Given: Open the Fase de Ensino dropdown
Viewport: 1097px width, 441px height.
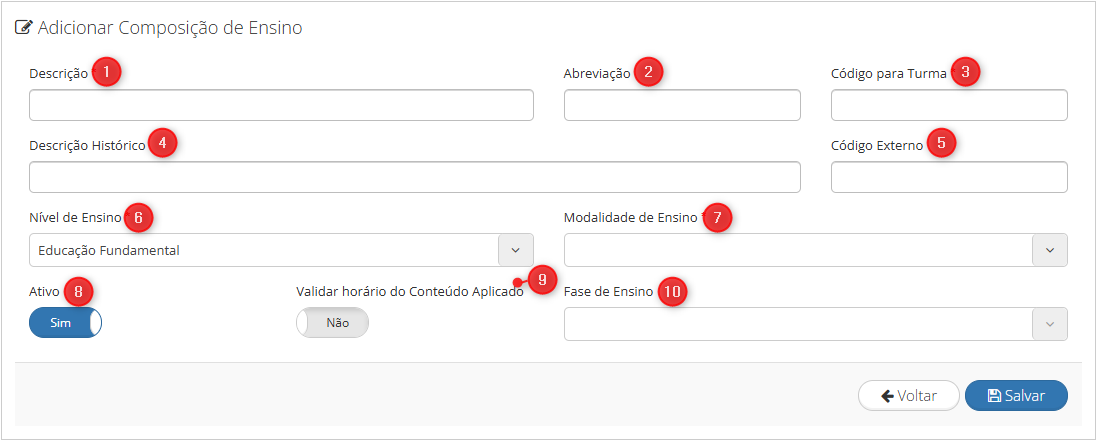Looking at the screenshot, I should (x=1050, y=324).
